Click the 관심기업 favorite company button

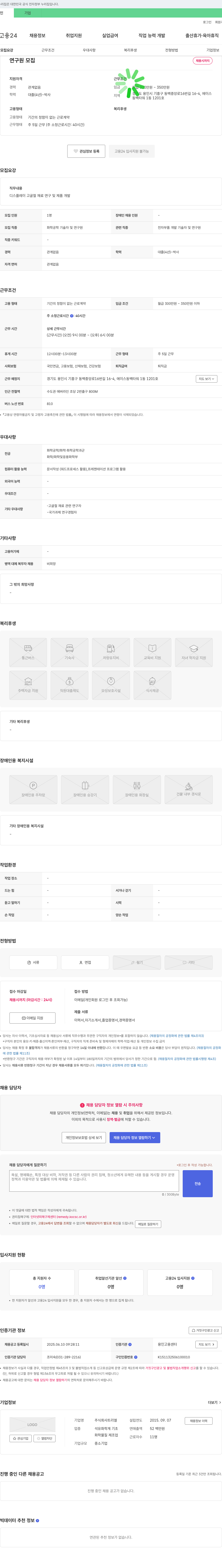pyautogui.click(x=21, y=1438)
